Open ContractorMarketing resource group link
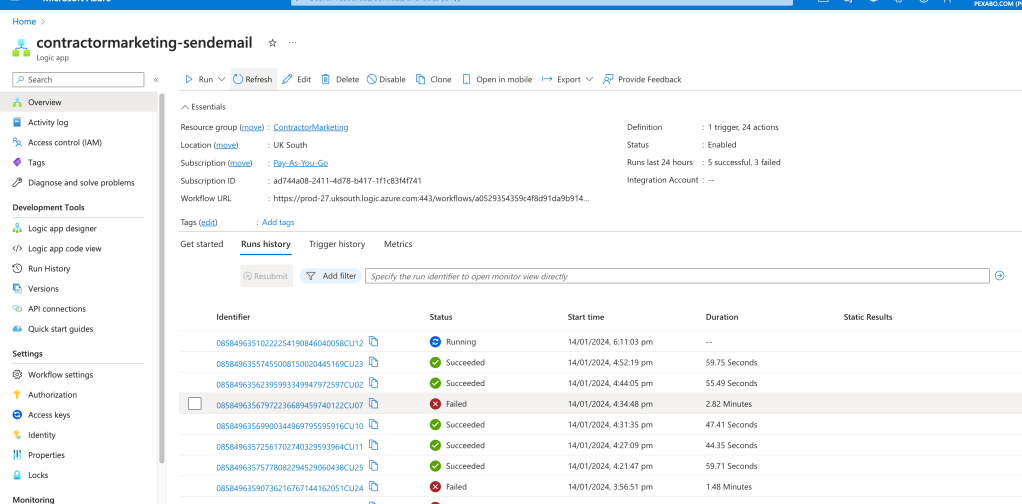This screenshot has width=1022, height=504. (311, 127)
